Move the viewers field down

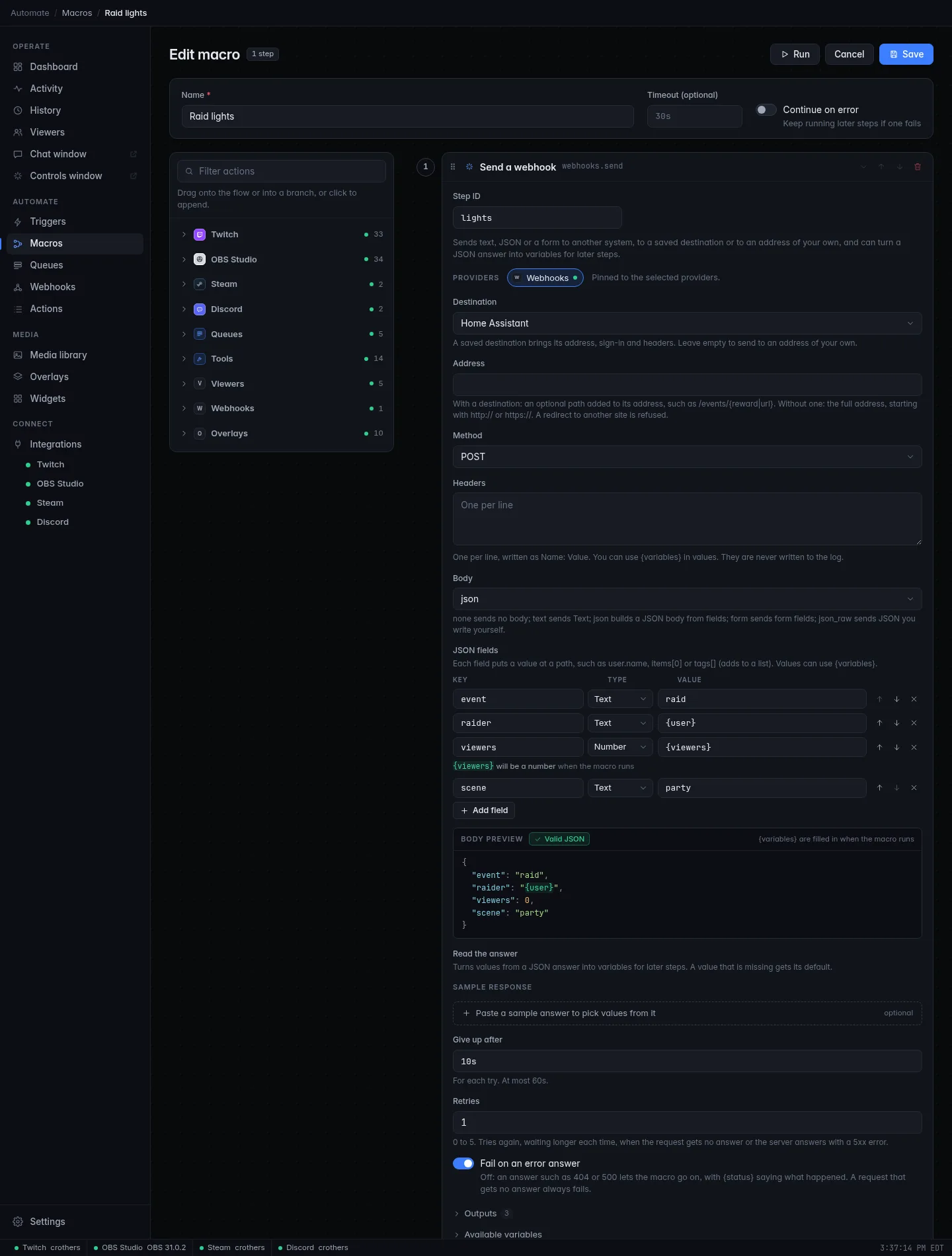click(x=896, y=748)
